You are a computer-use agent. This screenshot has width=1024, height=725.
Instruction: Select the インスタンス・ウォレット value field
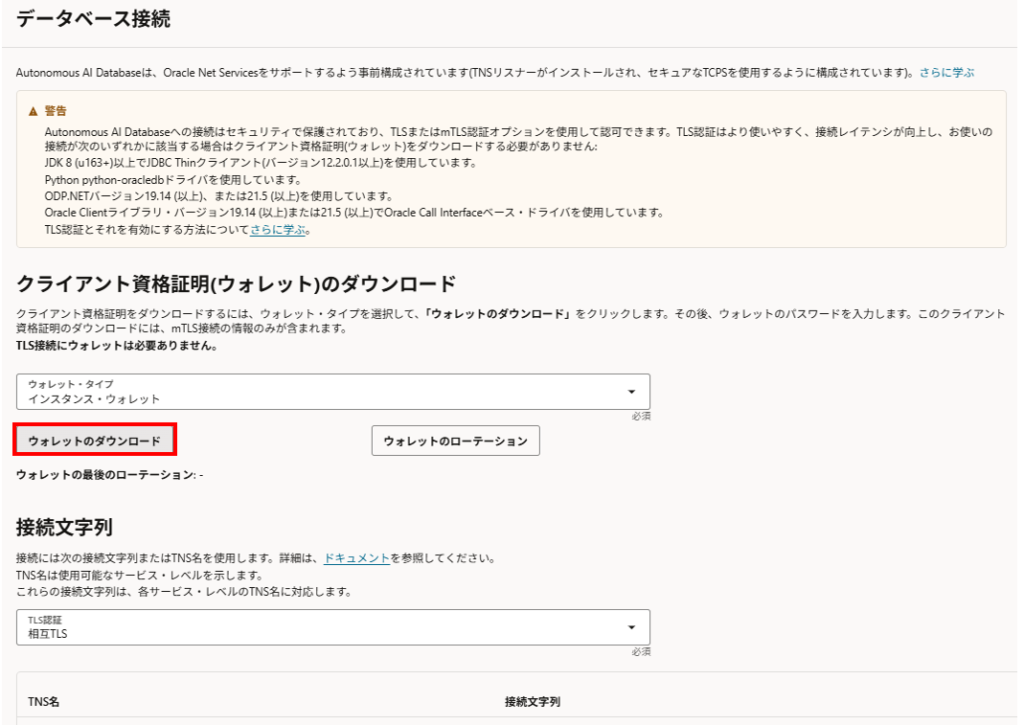point(95,399)
